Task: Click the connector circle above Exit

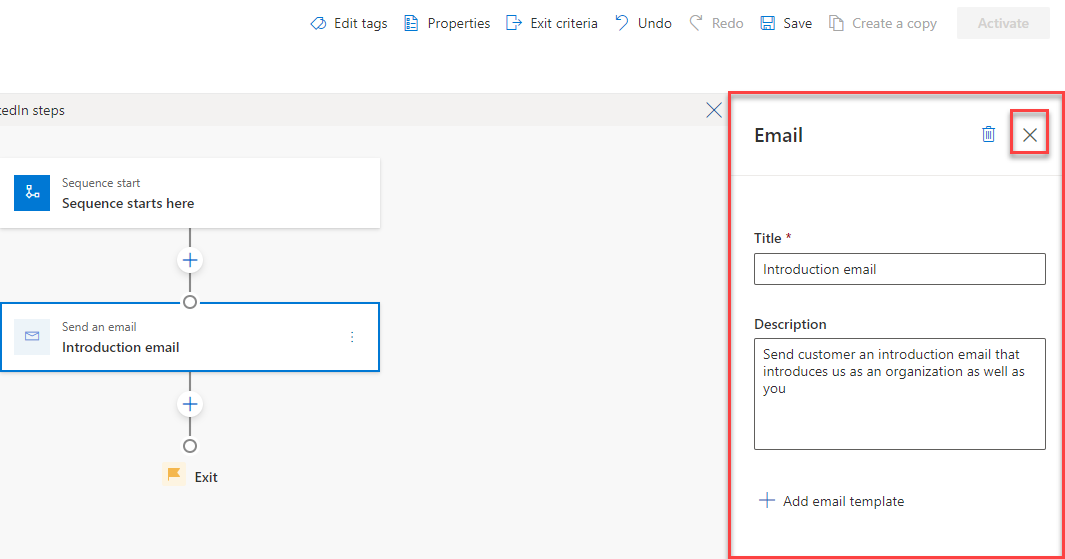Action: coord(190,446)
